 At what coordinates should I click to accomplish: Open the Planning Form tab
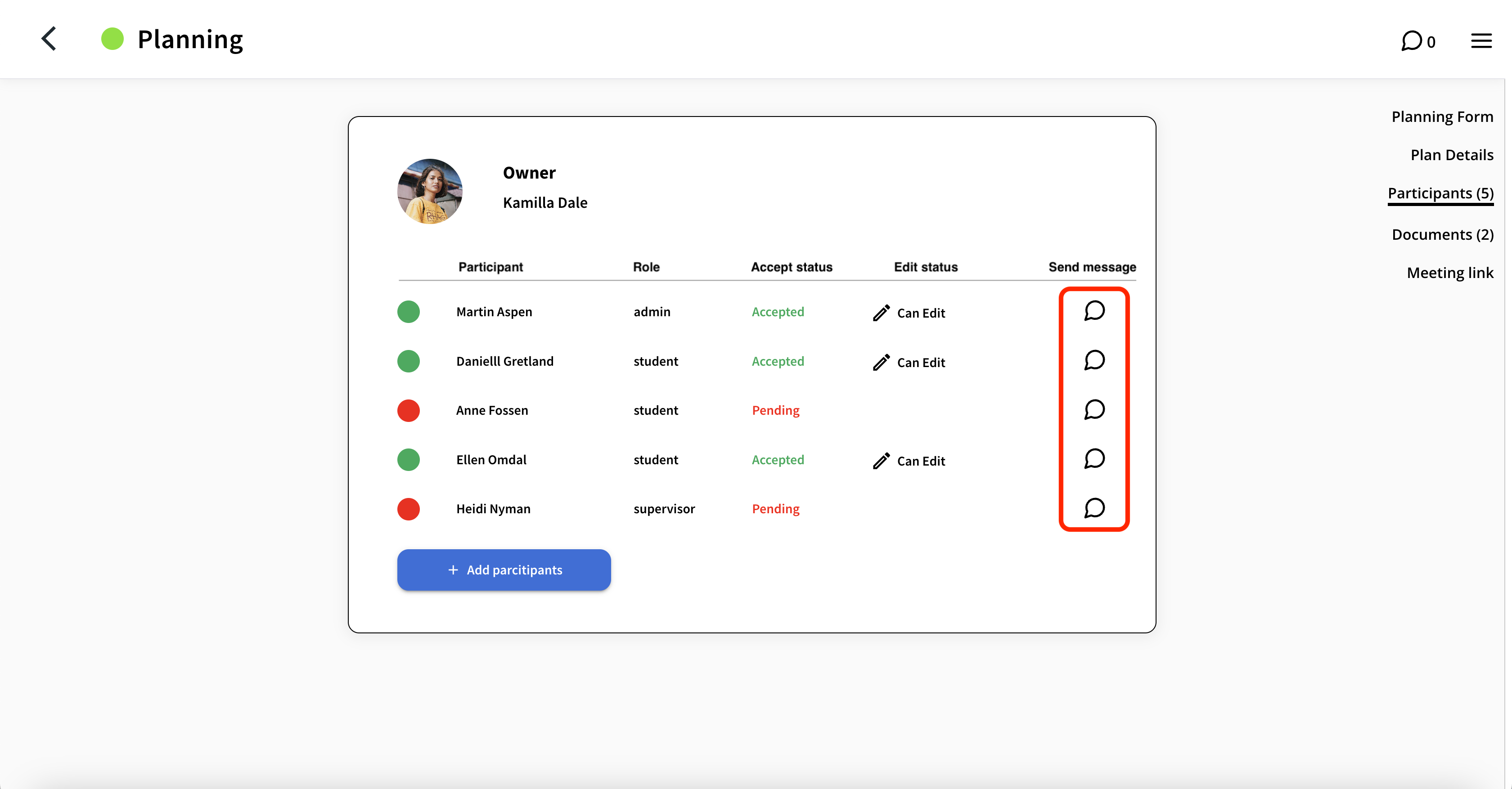1441,117
